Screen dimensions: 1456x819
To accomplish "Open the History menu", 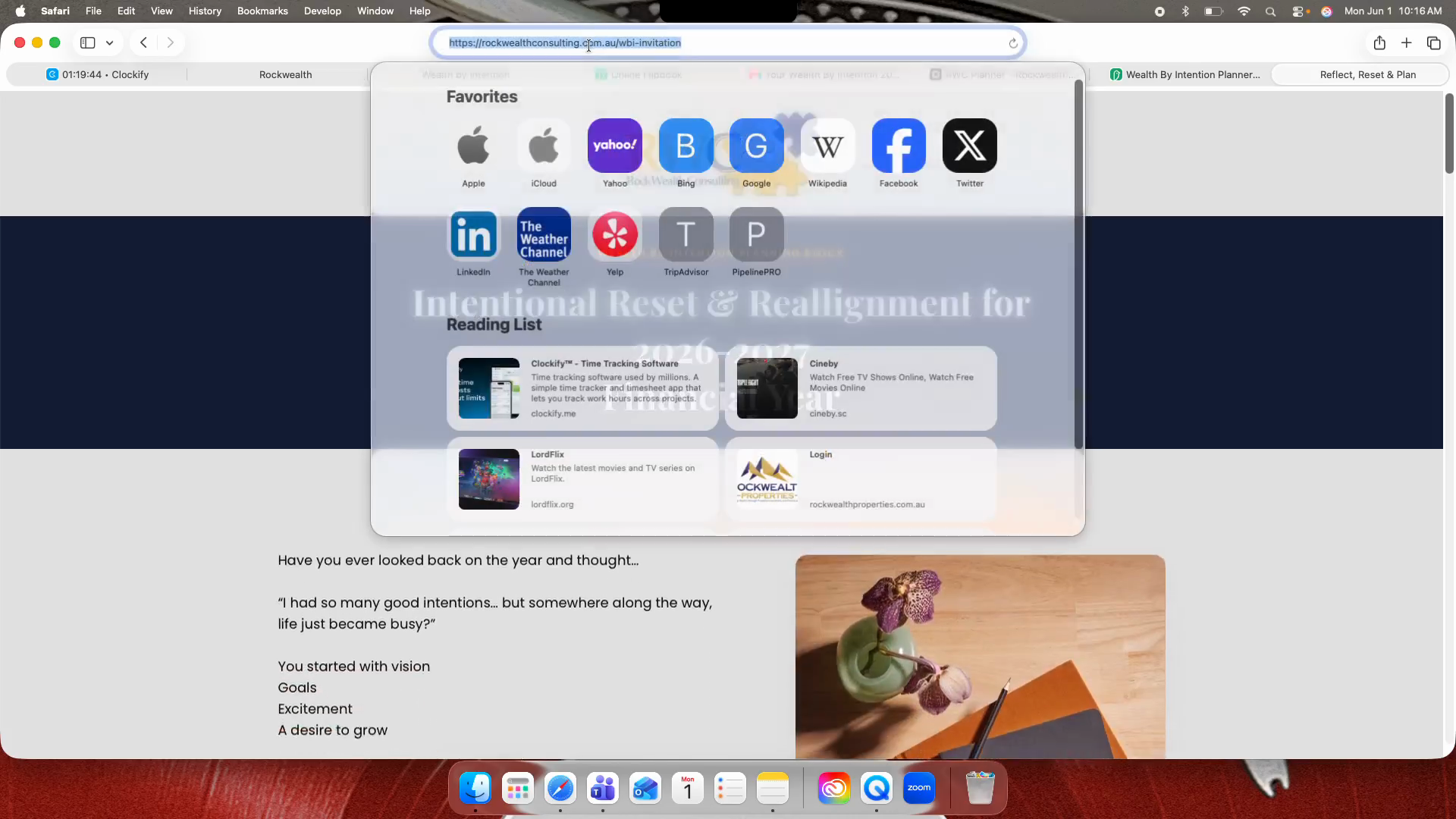I will [x=205, y=11].
